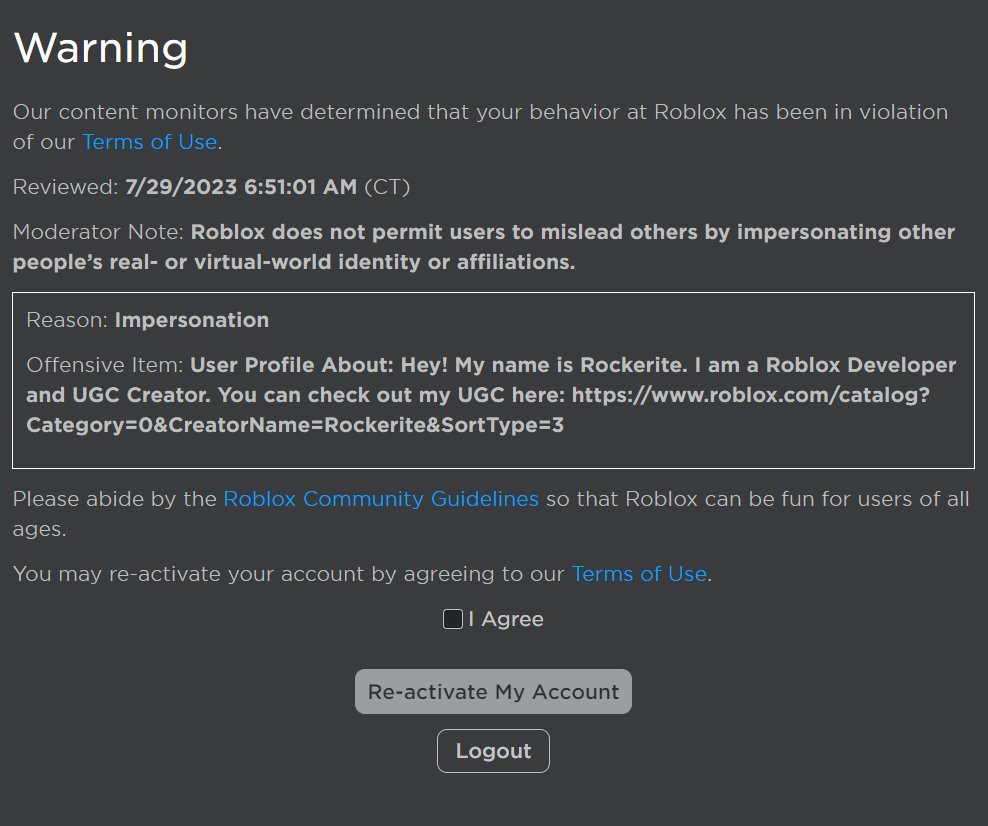Click Terms of Use in the re-activation sentence
This screenshot has width=988, height=826.
coord(639,574)
